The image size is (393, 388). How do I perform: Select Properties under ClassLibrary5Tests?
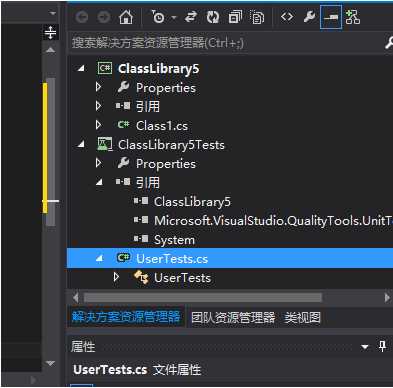tap(166, 163)
